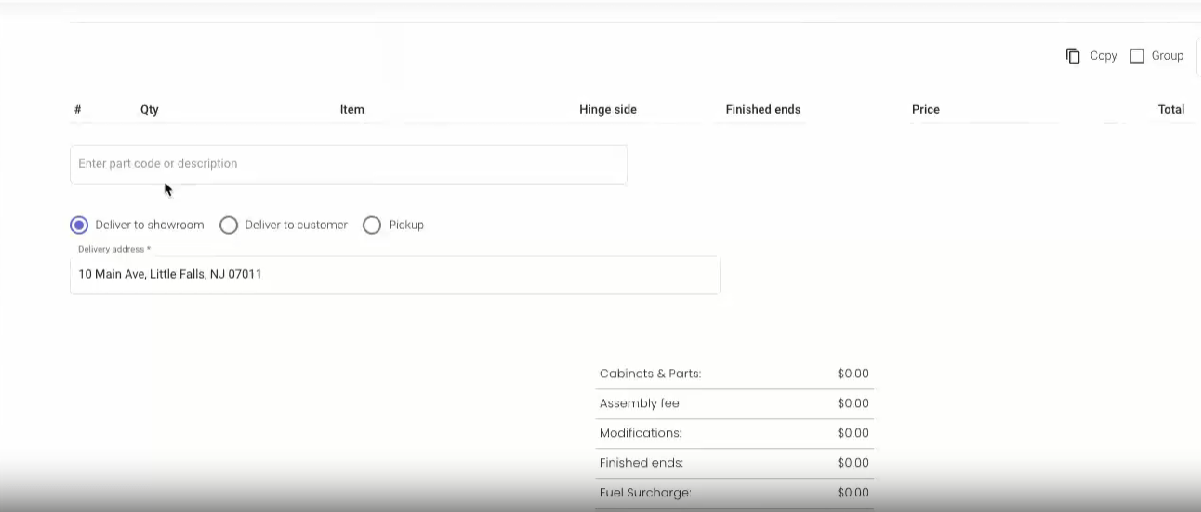This screenshot has width=1201, height=512.
Task: Click the Item column header
Action: pos(352,110)
